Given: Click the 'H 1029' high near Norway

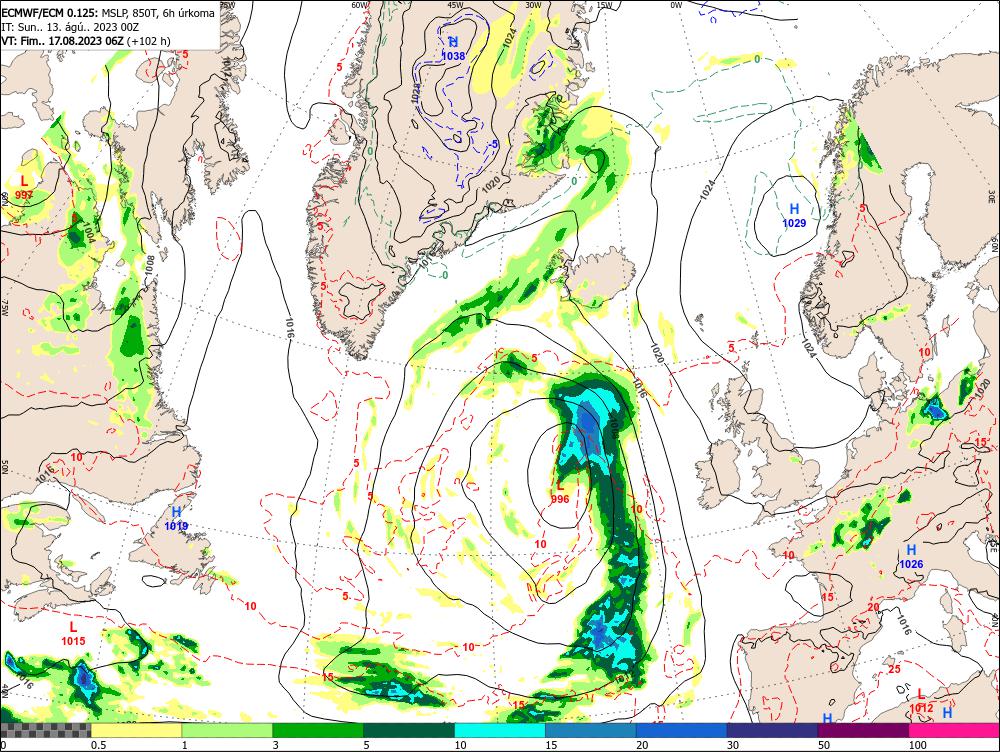Looking at the screenshot, I should click(794, 216).
